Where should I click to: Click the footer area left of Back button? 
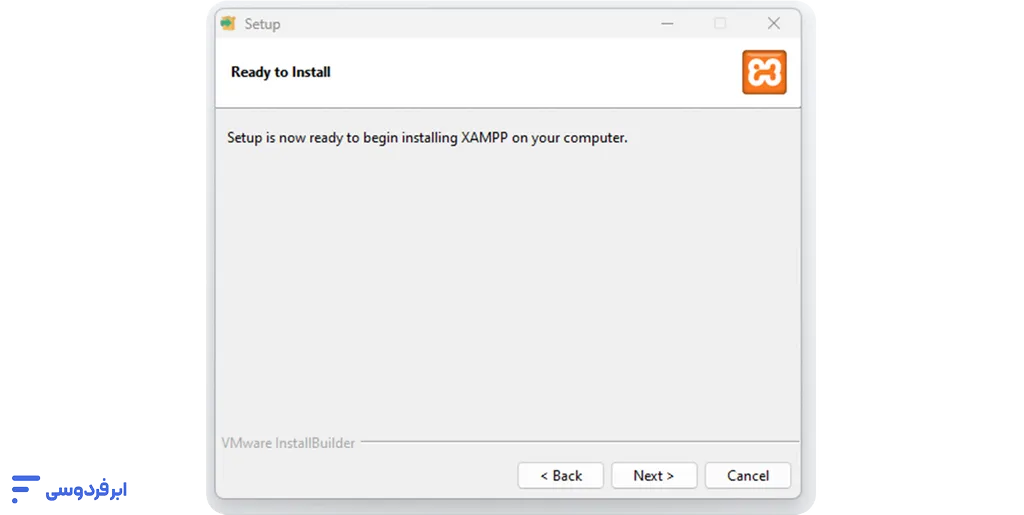coord(366,476)
